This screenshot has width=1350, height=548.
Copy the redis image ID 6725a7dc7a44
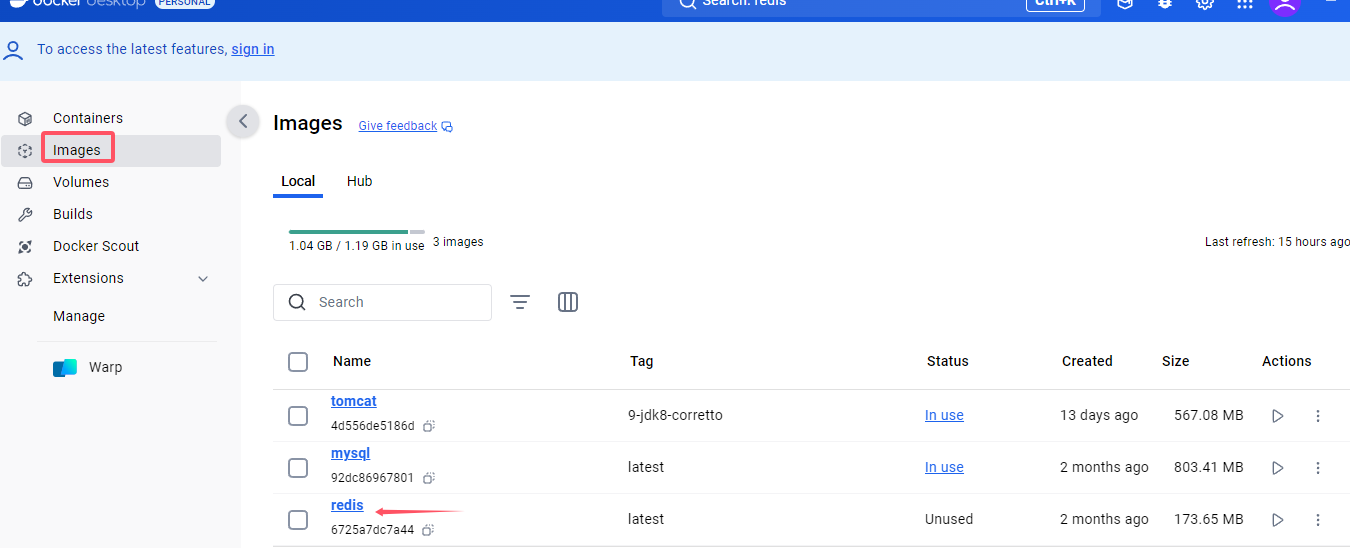[x=428, y=530]
